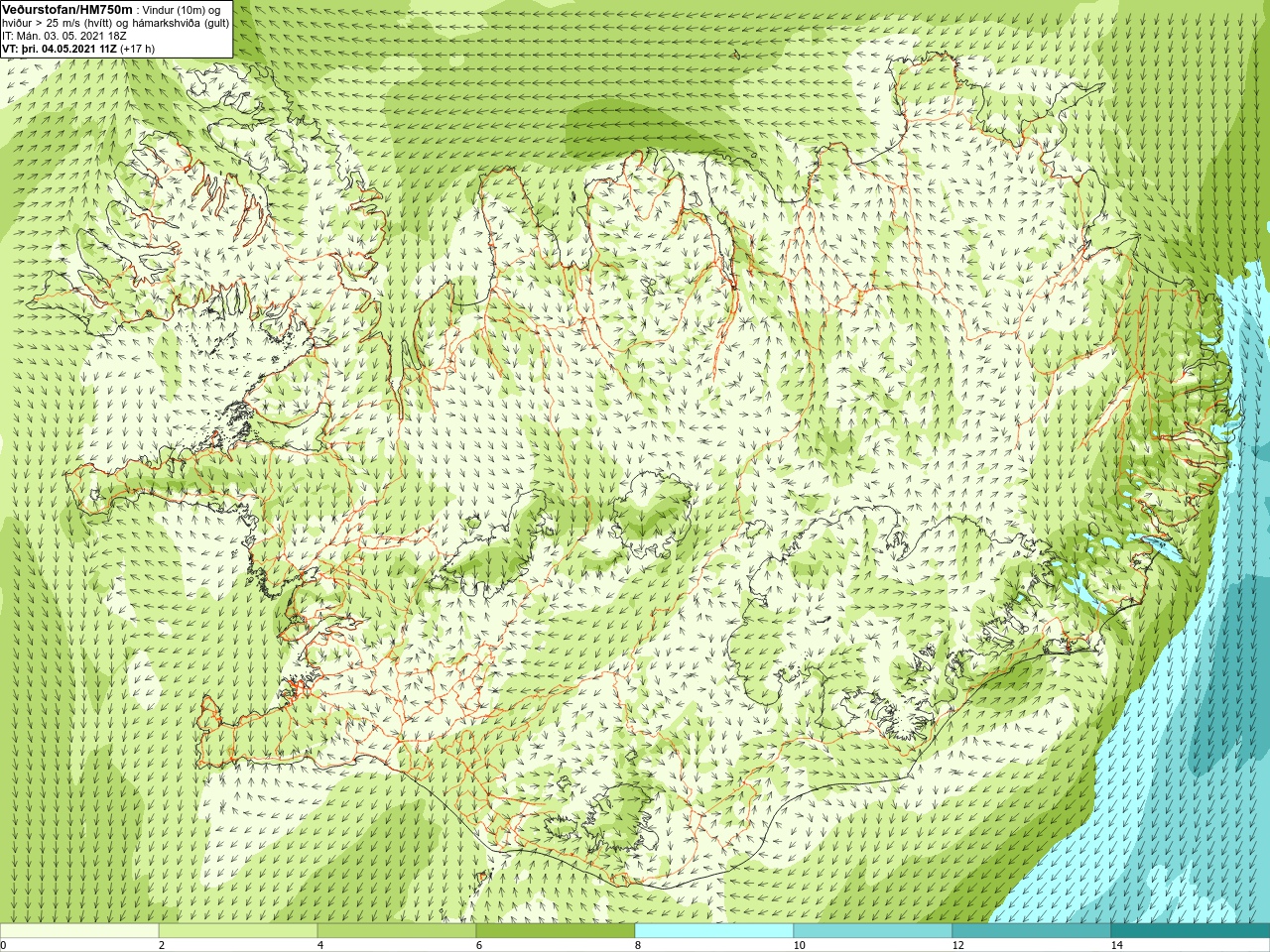Select the teal 12–14 legend swatch
The image size is (1270, 952).
pos(1032,931)
